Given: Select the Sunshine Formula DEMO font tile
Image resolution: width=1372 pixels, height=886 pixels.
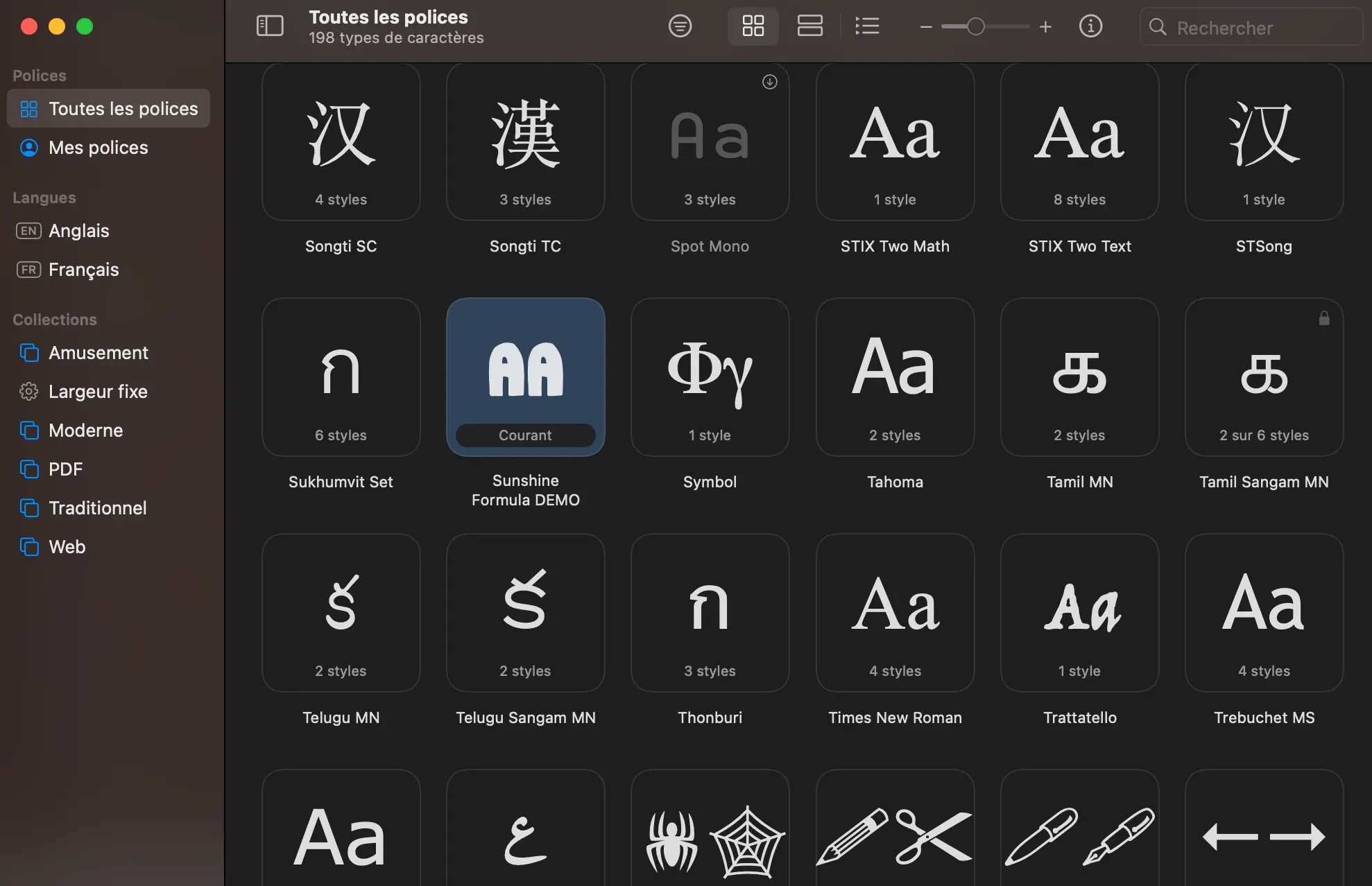Looking at the screenshot, I should point(525,377).
